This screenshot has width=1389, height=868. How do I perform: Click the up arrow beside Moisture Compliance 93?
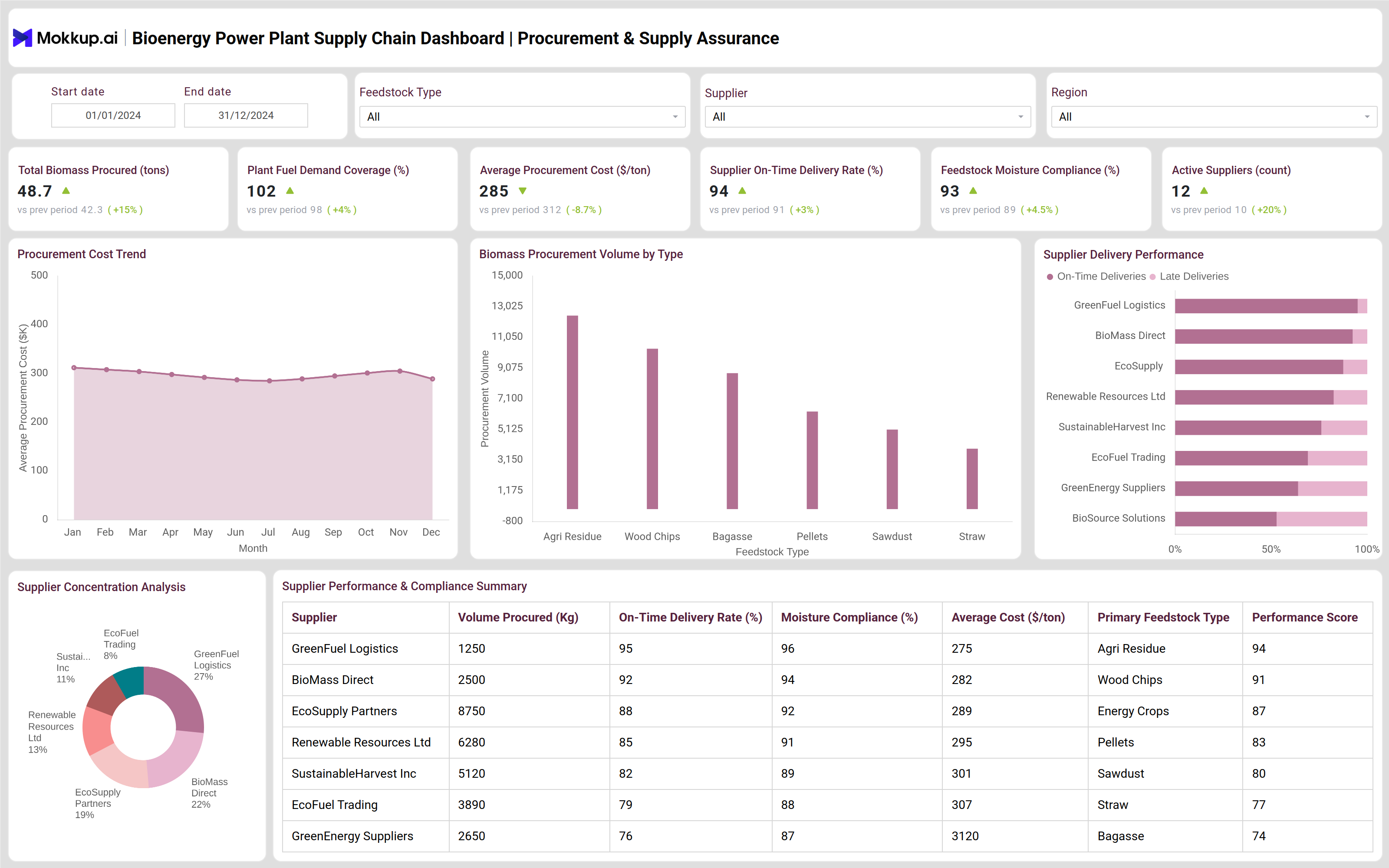pos(973,191)
